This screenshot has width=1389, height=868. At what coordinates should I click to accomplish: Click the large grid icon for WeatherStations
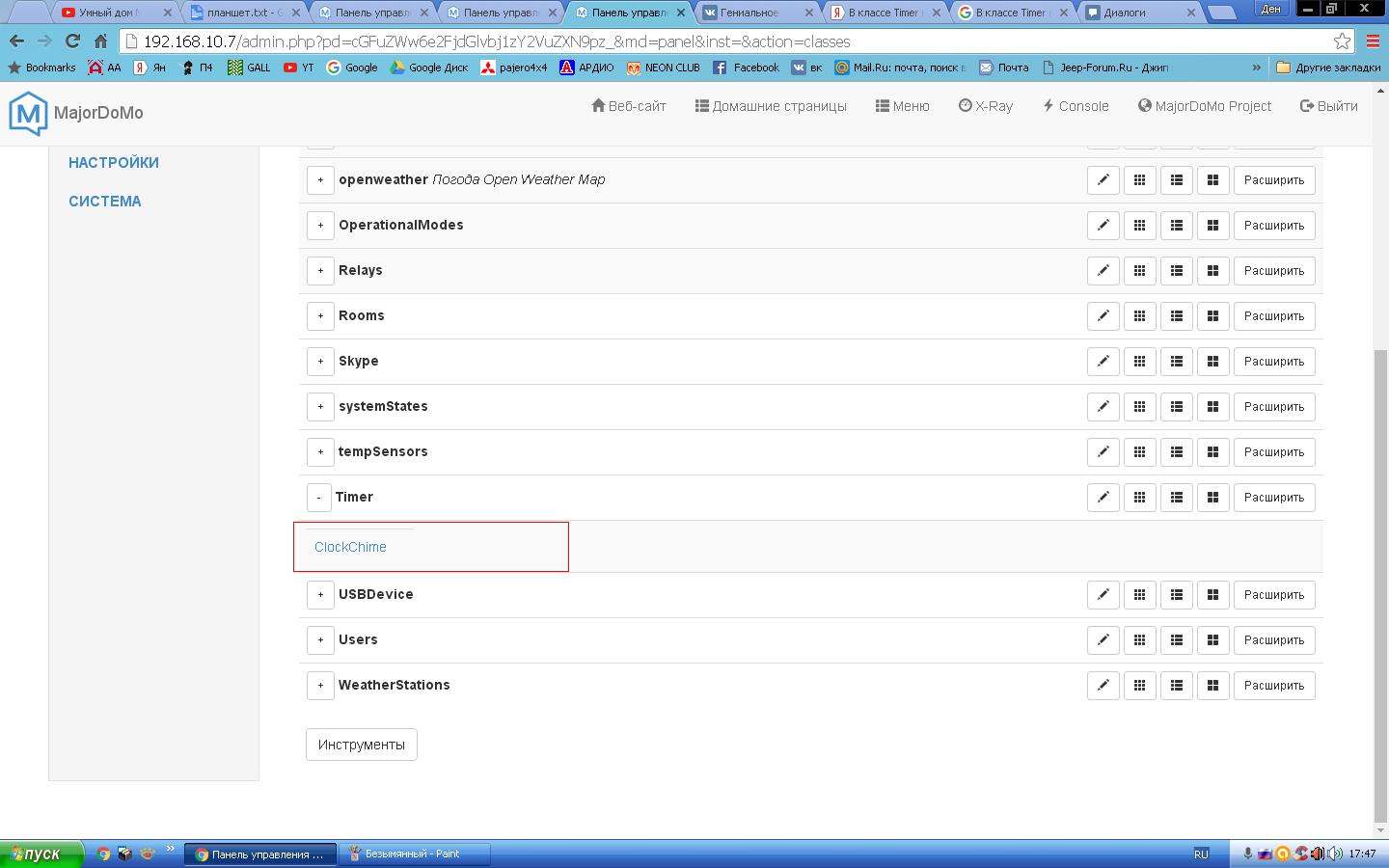click(x=1213, y=686)
